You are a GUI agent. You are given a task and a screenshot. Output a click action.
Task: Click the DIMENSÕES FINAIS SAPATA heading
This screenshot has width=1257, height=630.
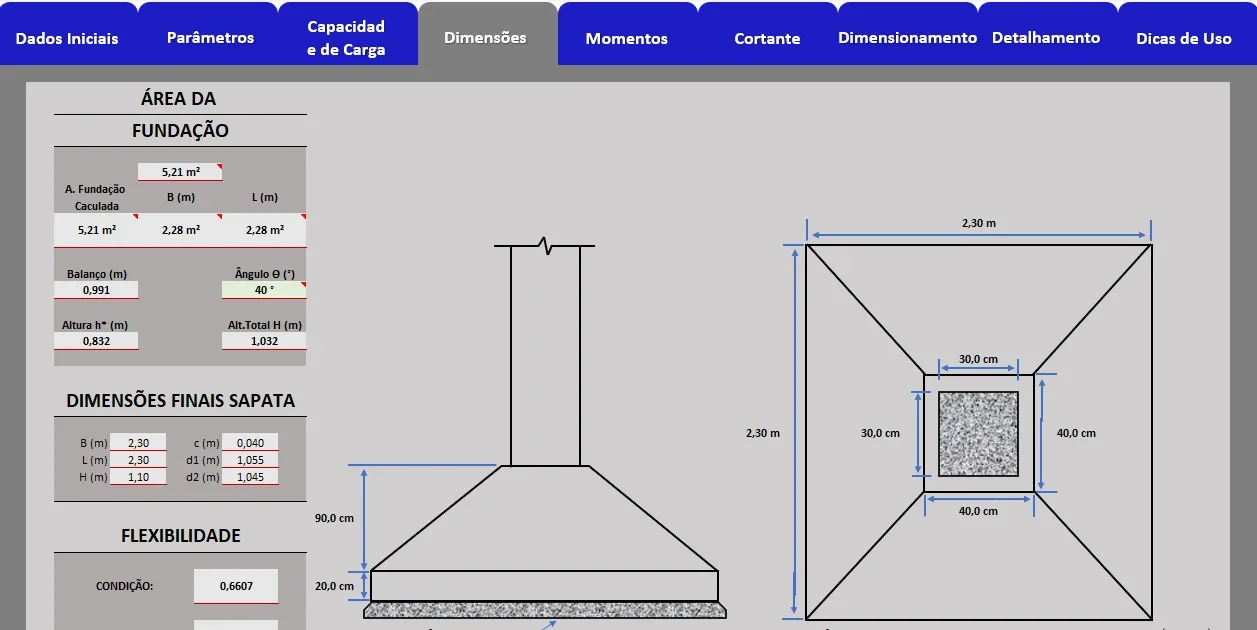pyautogui.click(x=180, y=400)
